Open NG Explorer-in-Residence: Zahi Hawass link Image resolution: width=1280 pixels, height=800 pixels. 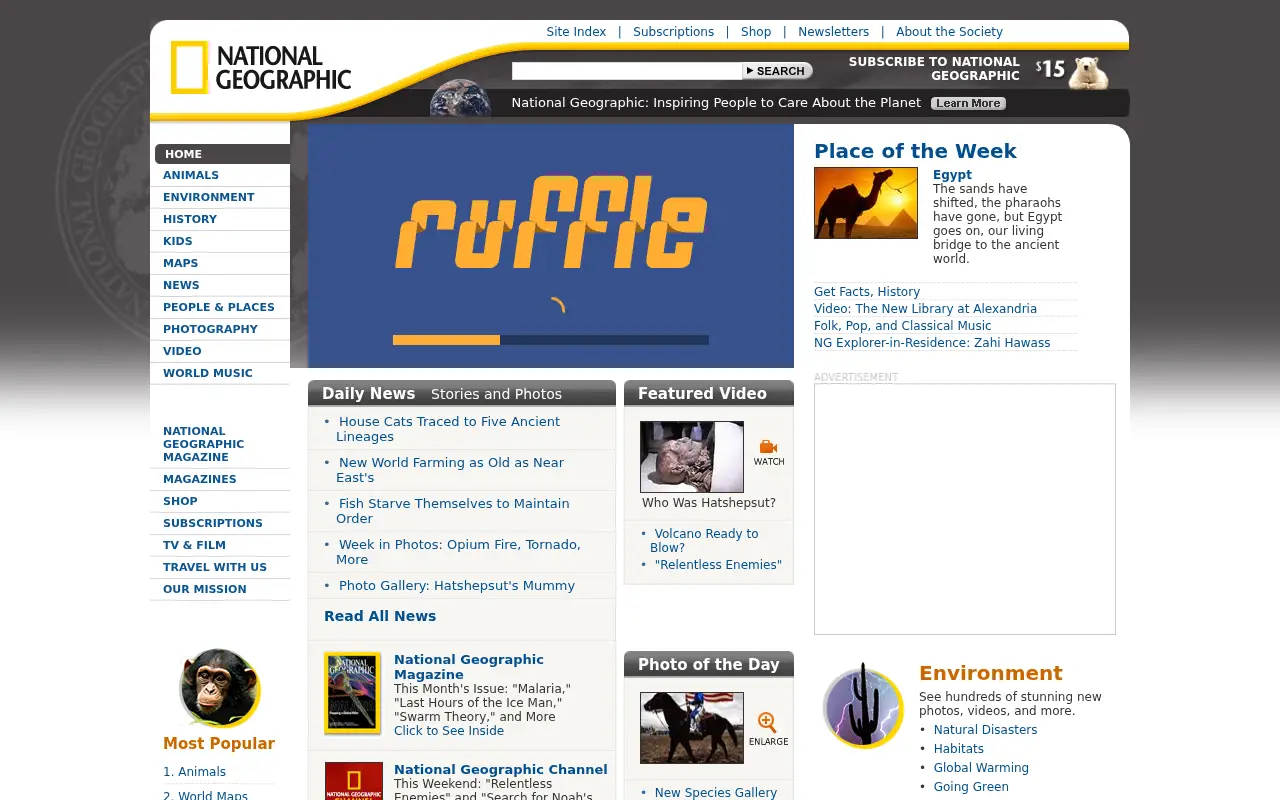click(x=932, y=343)
